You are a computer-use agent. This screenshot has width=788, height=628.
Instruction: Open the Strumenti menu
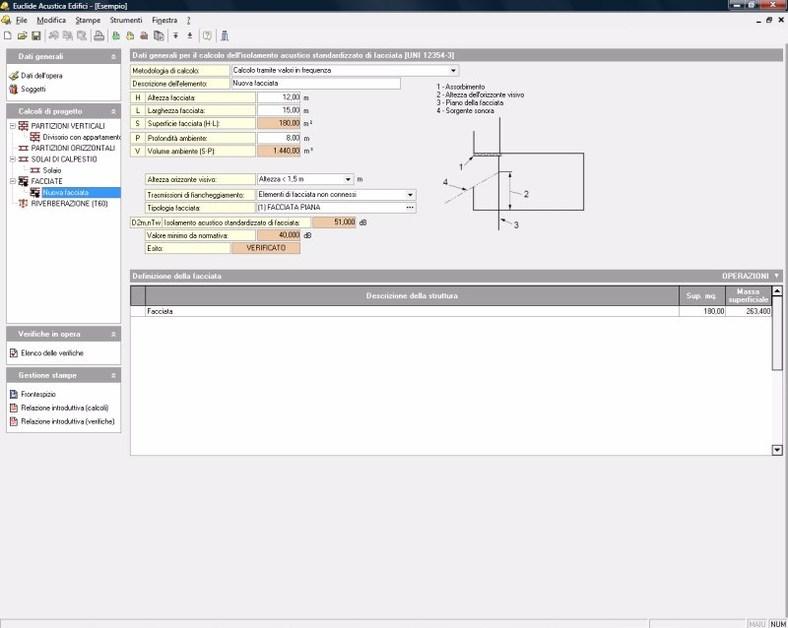pos(126,20)
